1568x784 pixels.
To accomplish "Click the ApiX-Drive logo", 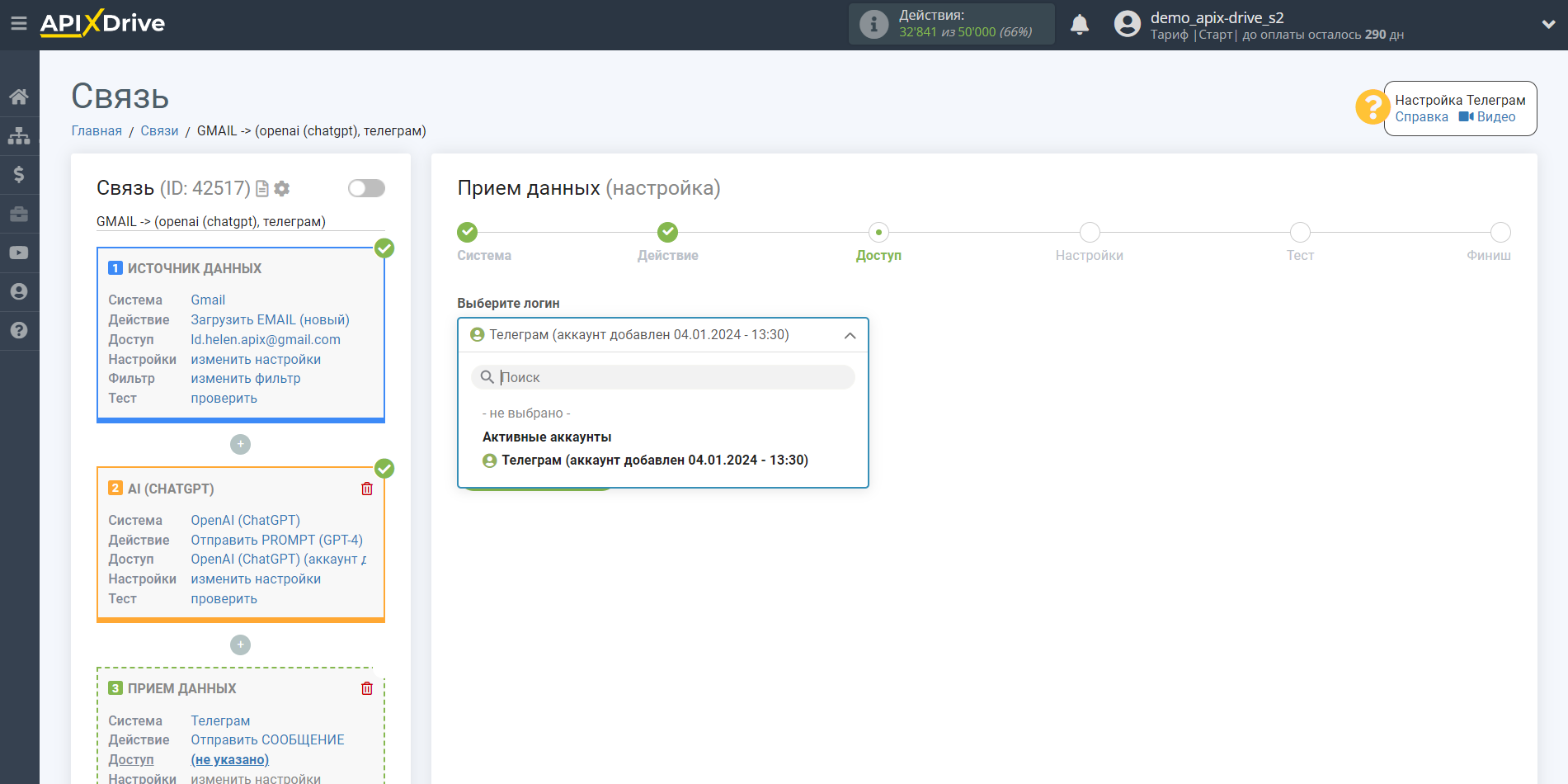I will pyautogui.click(x=102, y=23).
